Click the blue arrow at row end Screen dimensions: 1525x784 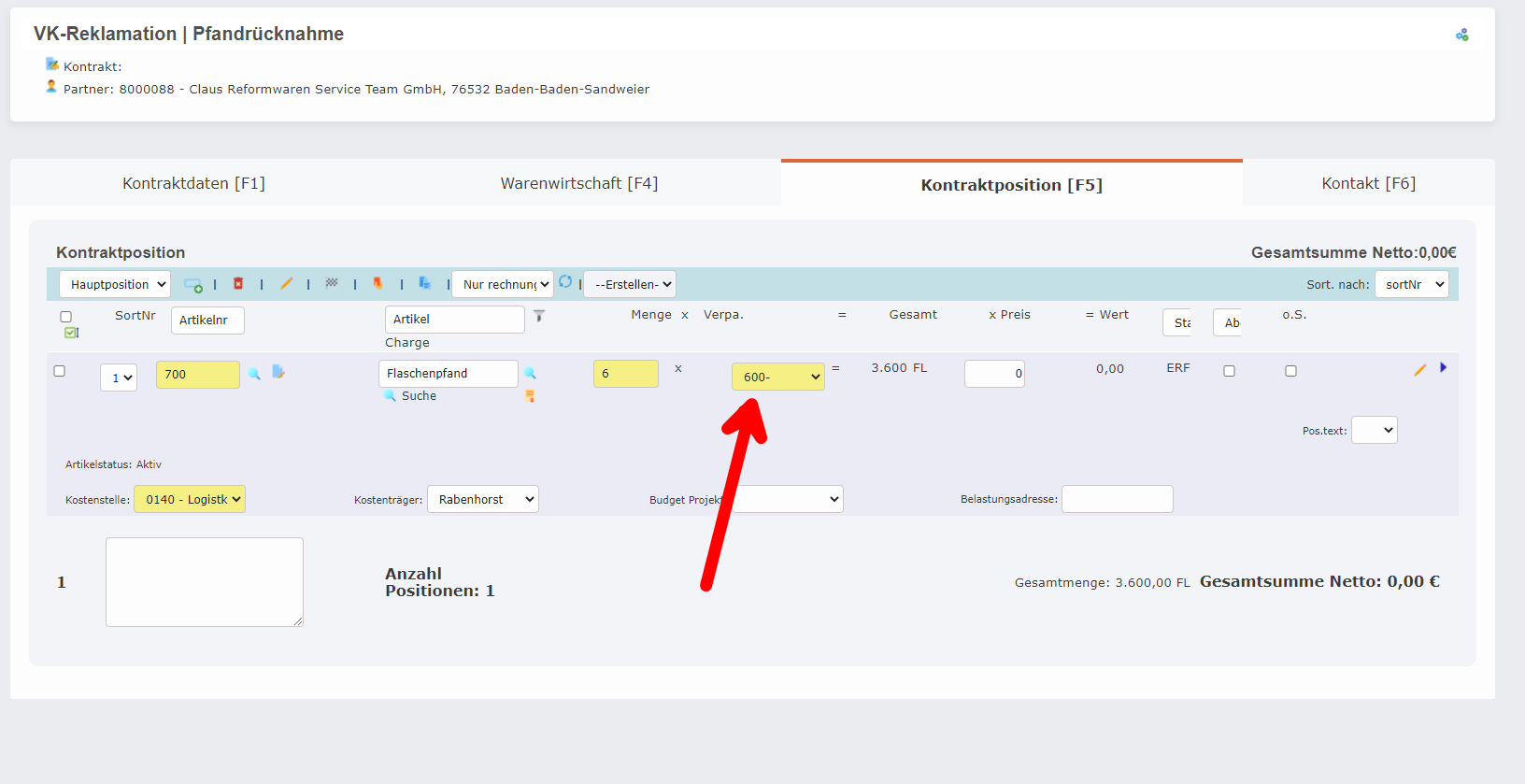pyautogui.click(x=1444, y=367)
